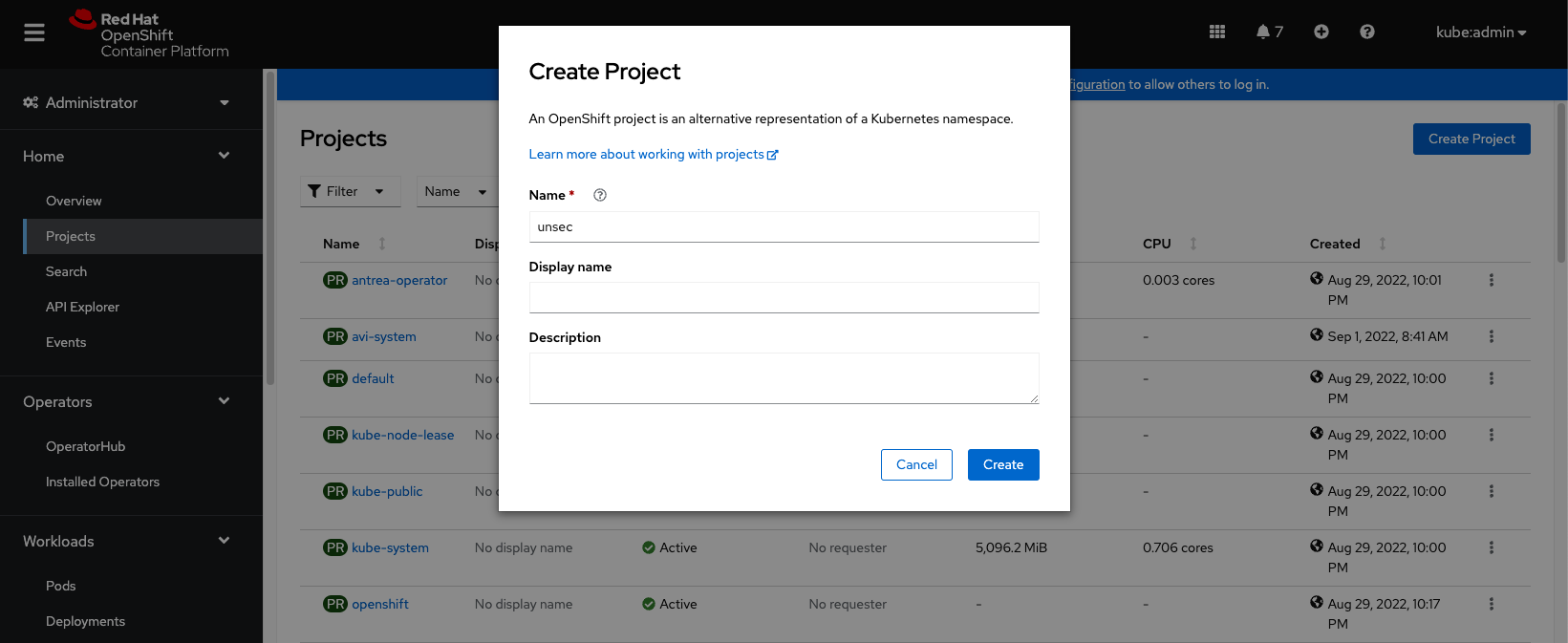This screenshot has height=643, width=1568.
Task: Open the Name search-type dropdown
Action: point(456,191)
